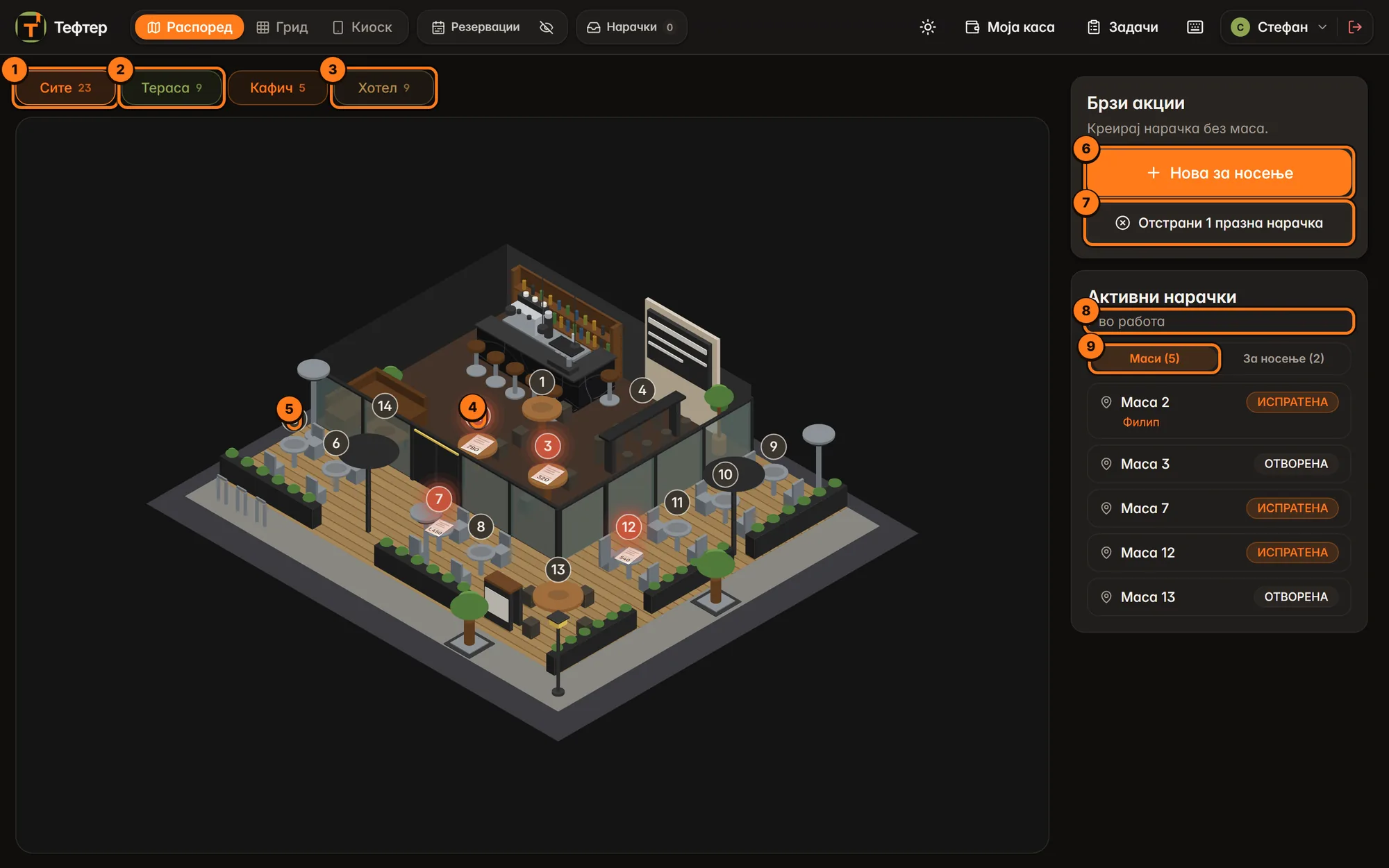Select table marker 1 on floor plan
Viewport: 1389px width, 868px height.
pos(542,382)
